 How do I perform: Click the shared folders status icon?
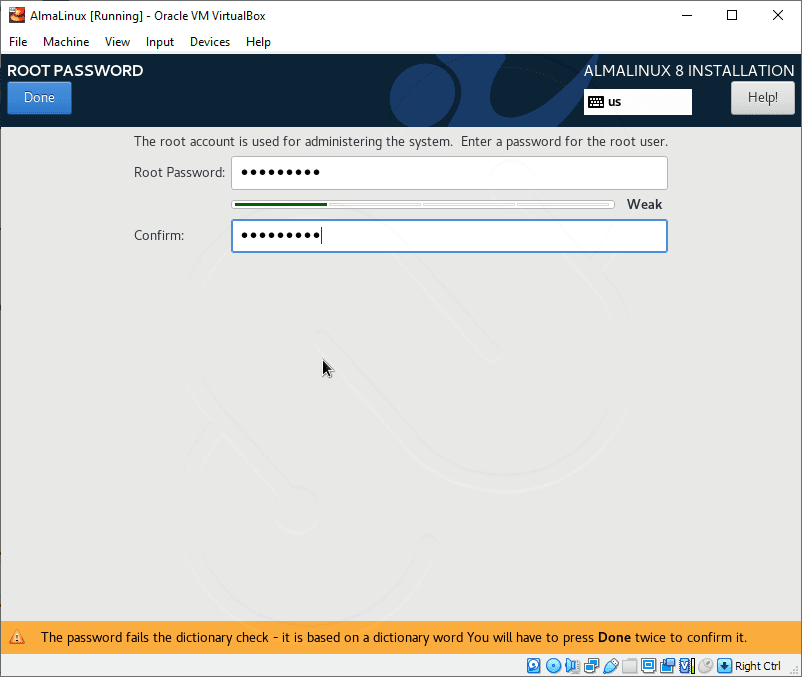630,665
